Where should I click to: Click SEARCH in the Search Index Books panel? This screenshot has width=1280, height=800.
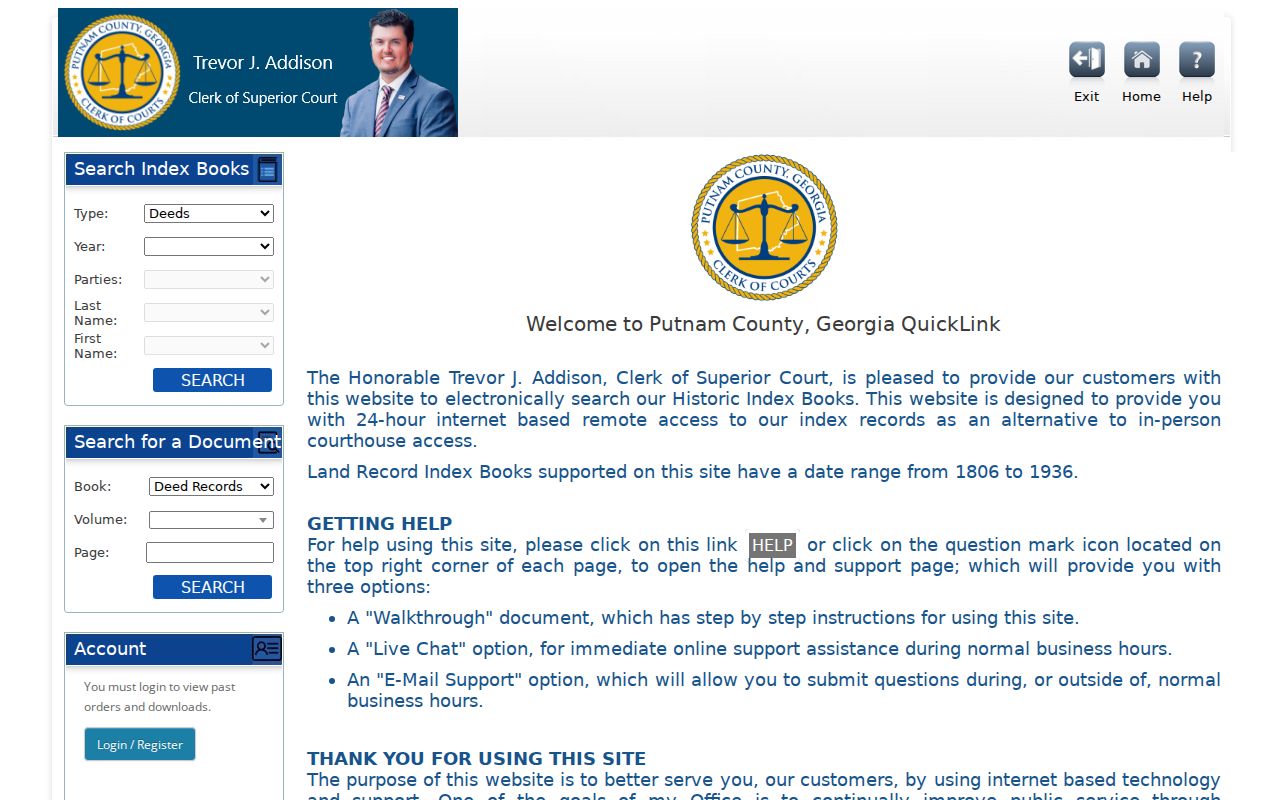pos(212,380)
